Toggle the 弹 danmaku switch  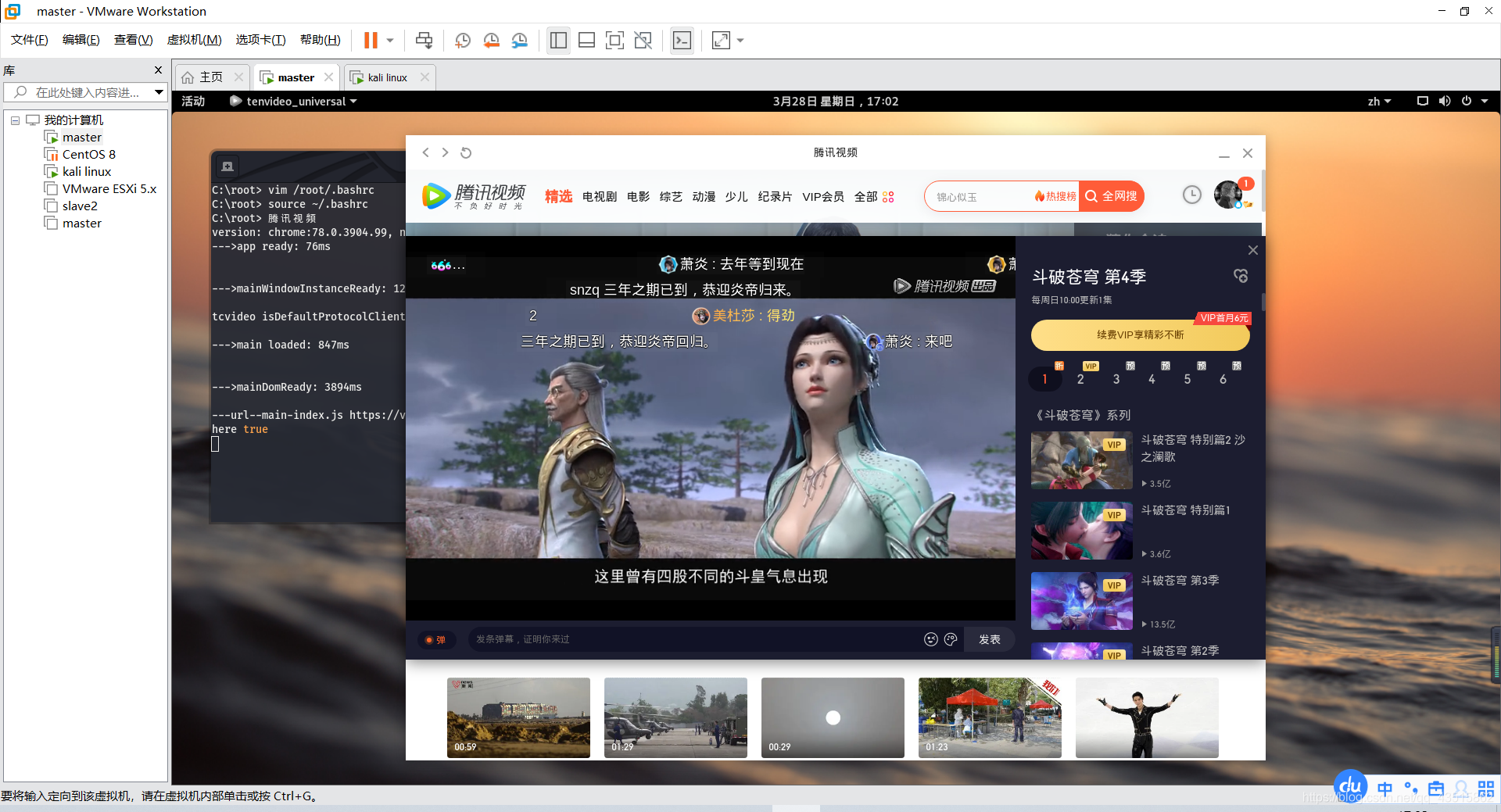[435, 640]
